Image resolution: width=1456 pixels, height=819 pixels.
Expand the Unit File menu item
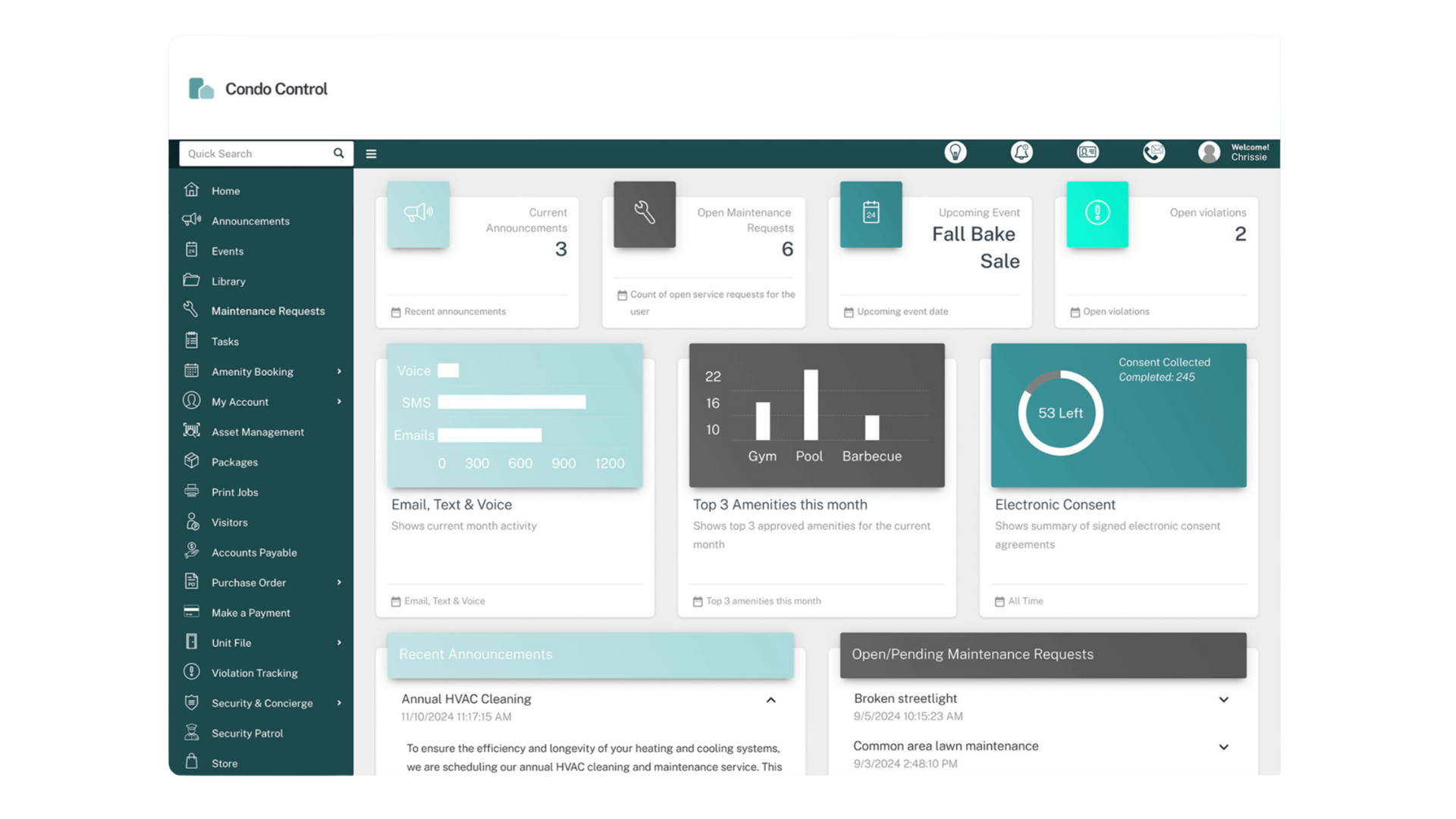coord(340,642)
